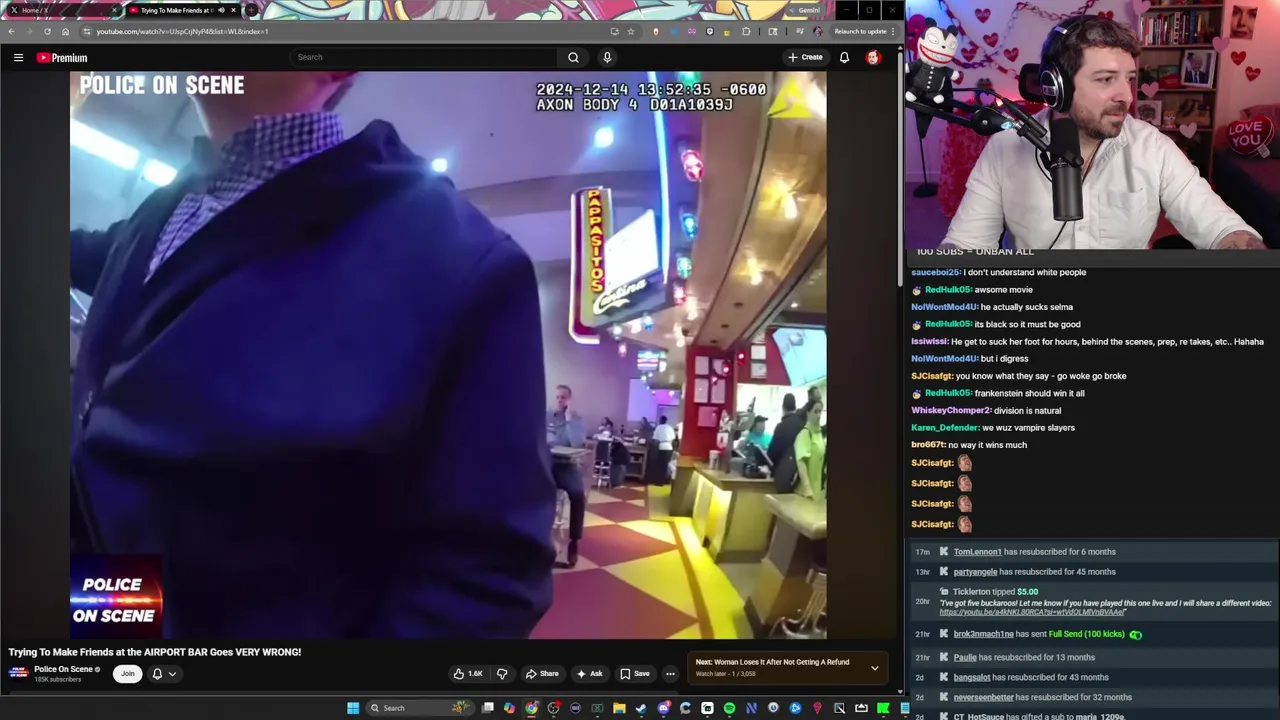
Task: Click bangsalot username in activity feed
Action: [972, 677]
